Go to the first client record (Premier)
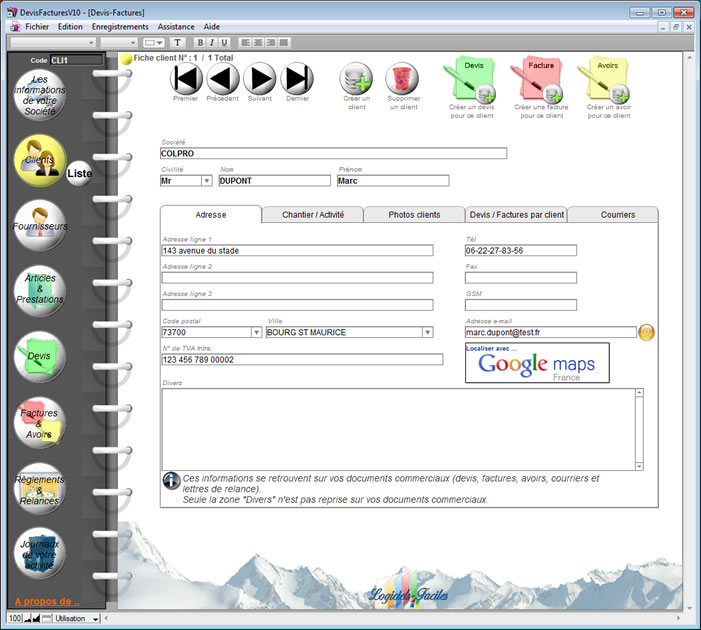This screenshot has width=701, height=630. coord(186,78)
